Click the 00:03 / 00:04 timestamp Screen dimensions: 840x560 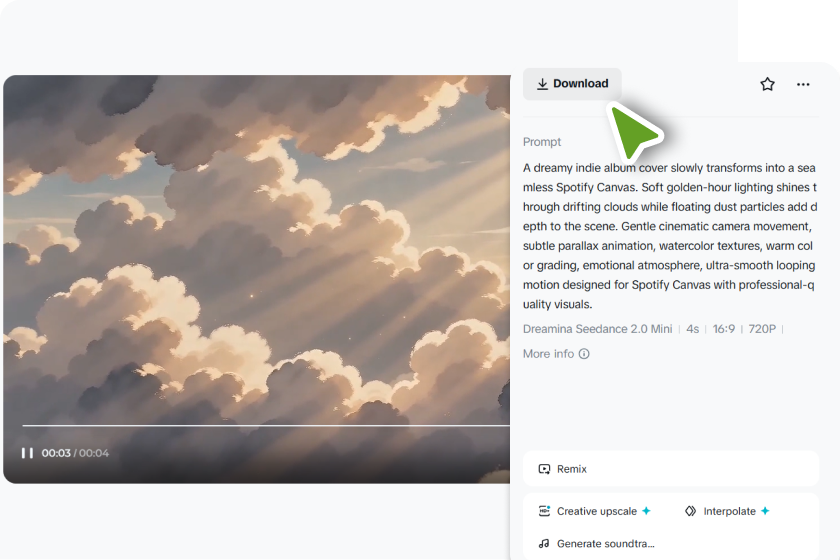(x=75, y=453)
